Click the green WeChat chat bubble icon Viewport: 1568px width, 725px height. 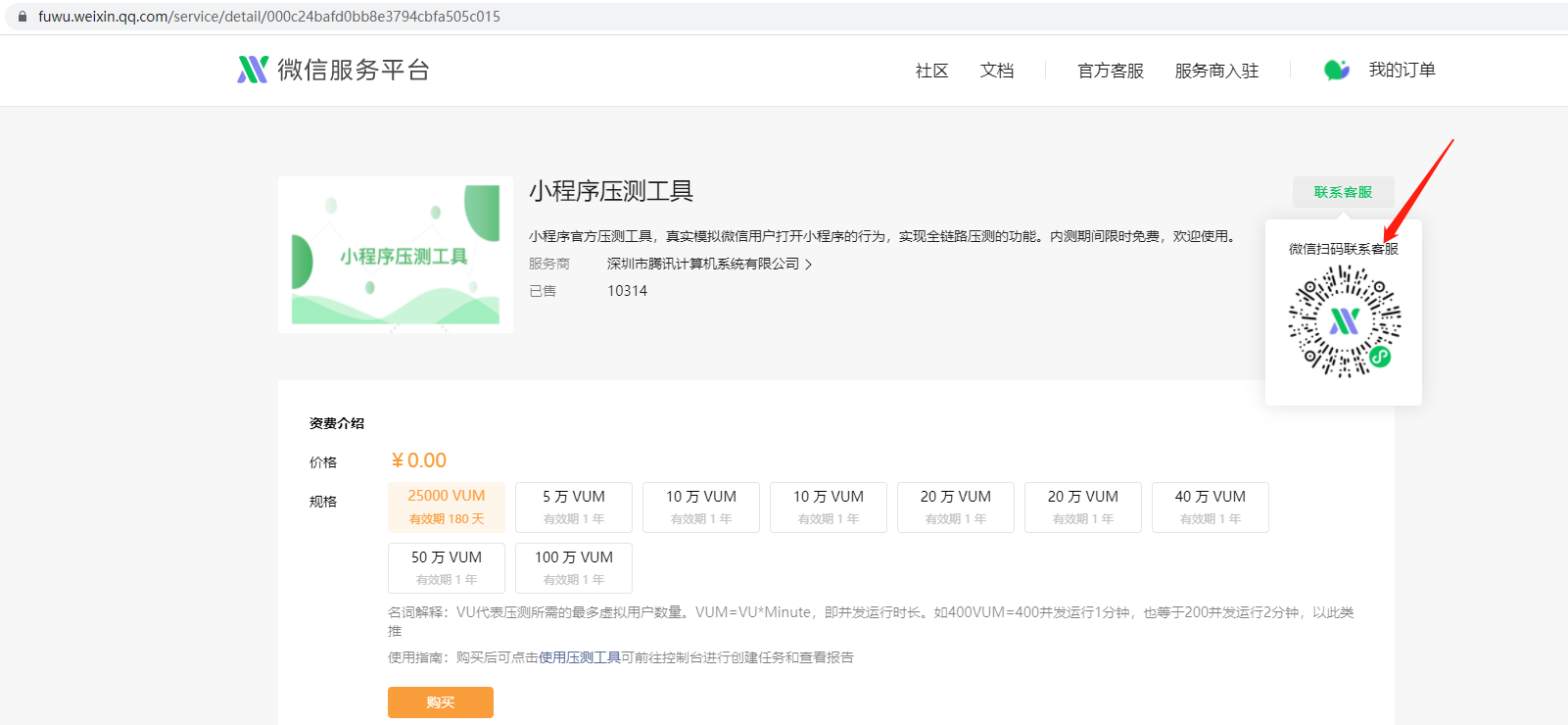coord(1337,70)
